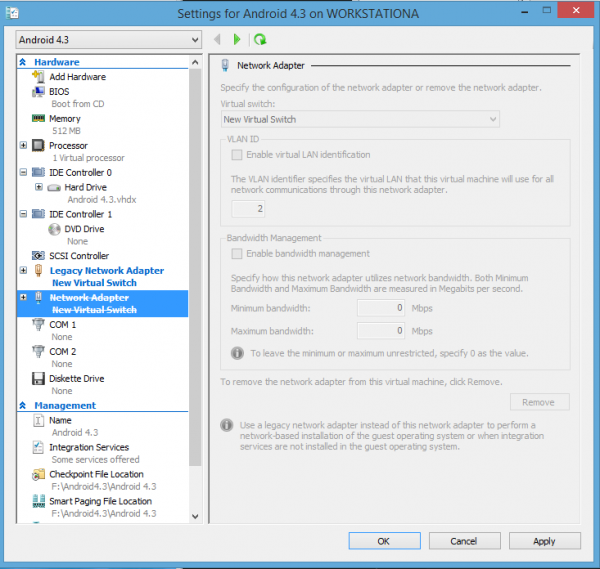This screenshot has height=569, width=600.
Task: Click the green refresh icon
Action: click(x=260, y=39)
